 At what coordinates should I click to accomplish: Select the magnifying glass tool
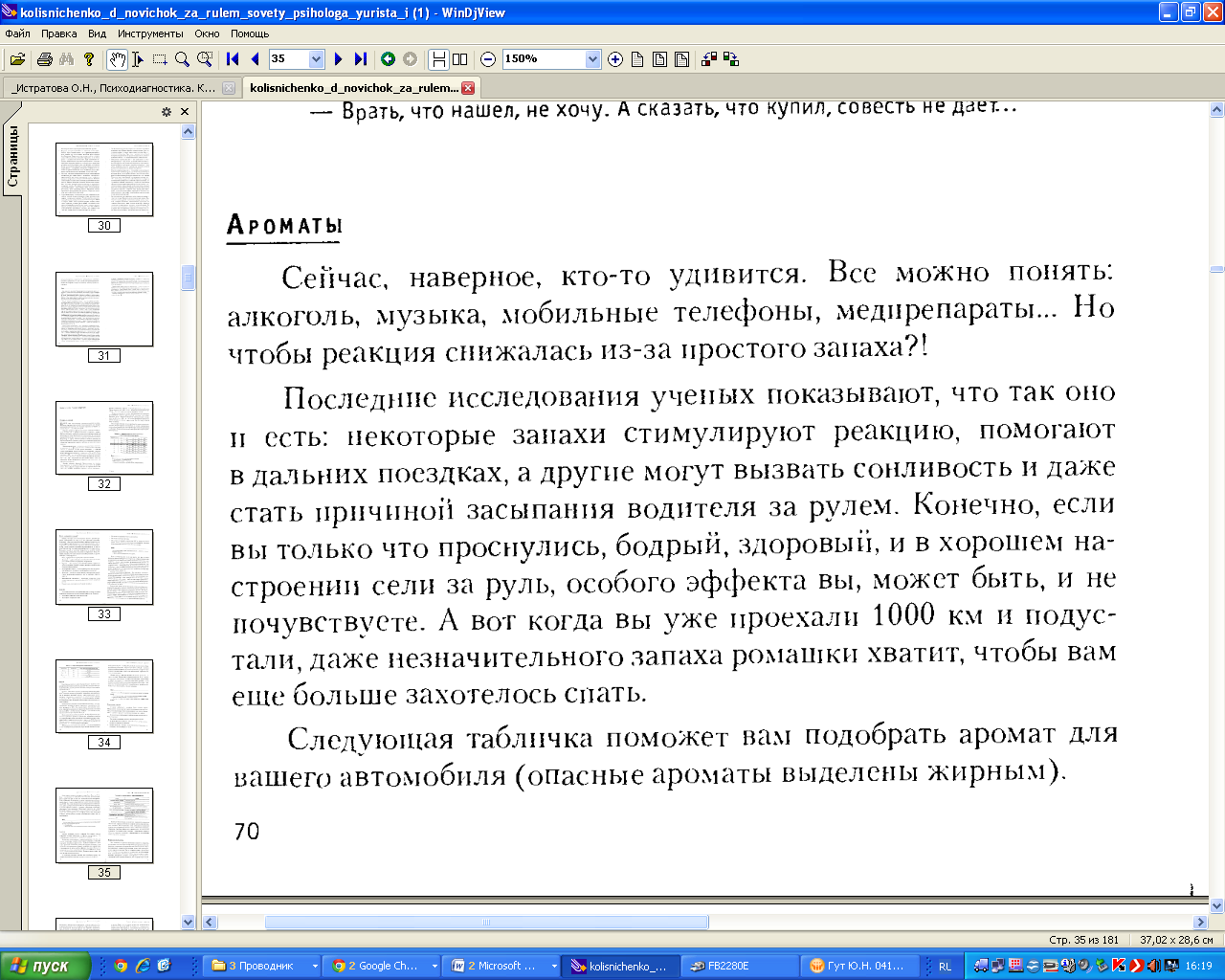tap(182, 59)
